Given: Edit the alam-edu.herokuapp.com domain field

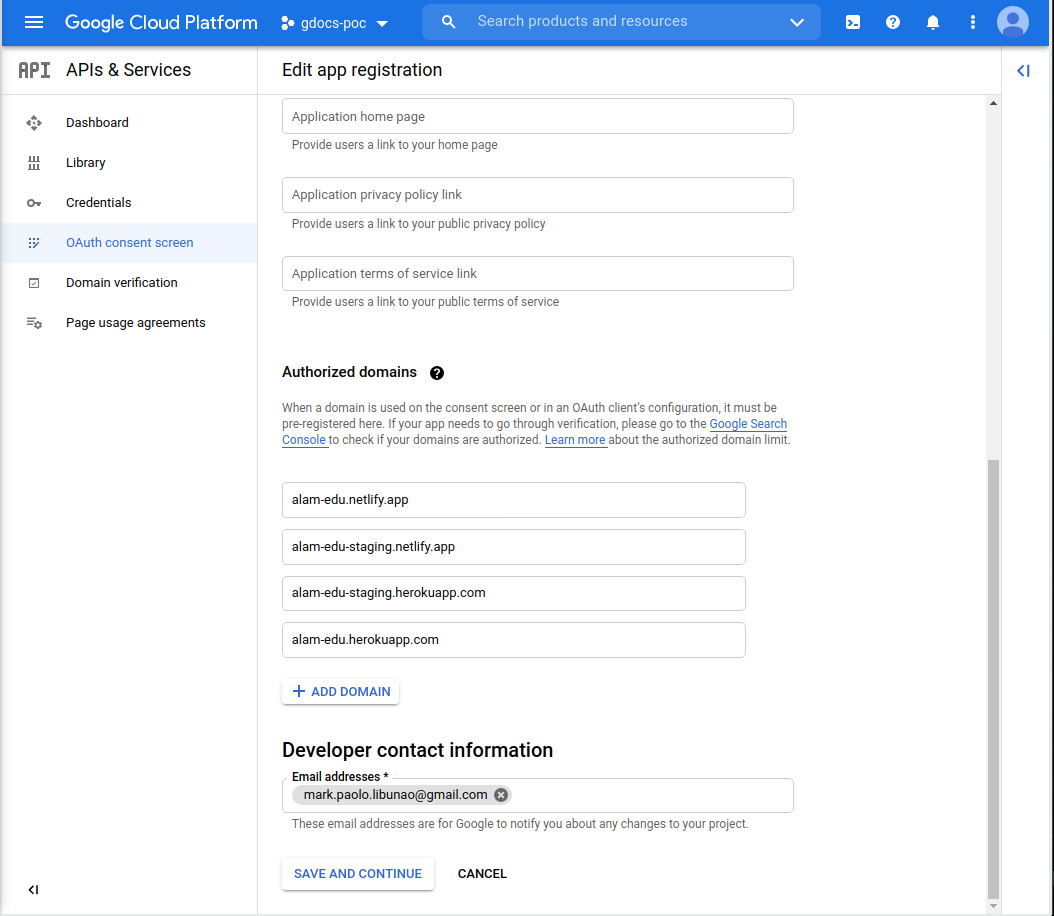Looking at the screenshot, I should (x=514, y=640).
